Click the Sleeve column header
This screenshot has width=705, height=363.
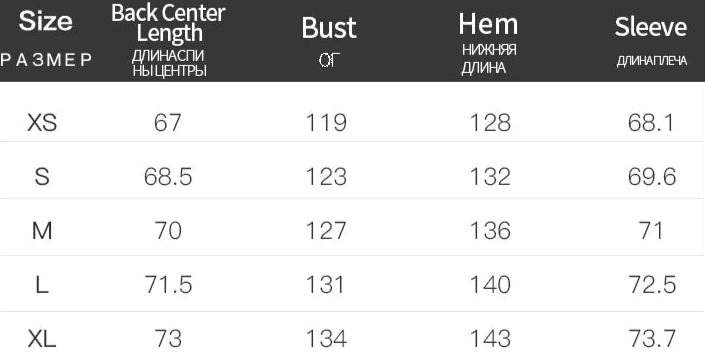pos(651,27)
